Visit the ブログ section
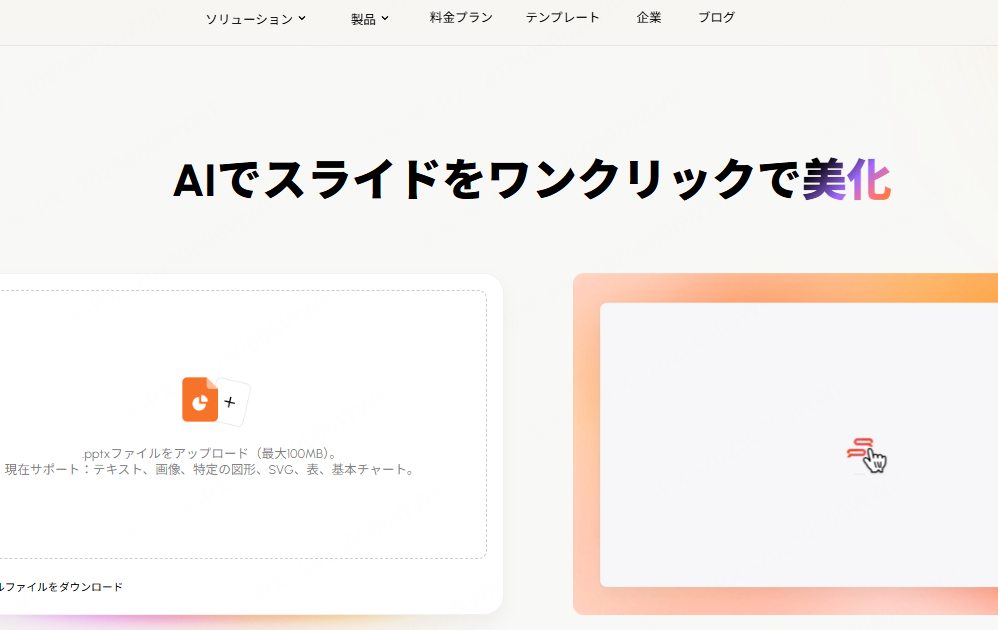The width and height of the screenshot is (998, 630). [716, 17]
